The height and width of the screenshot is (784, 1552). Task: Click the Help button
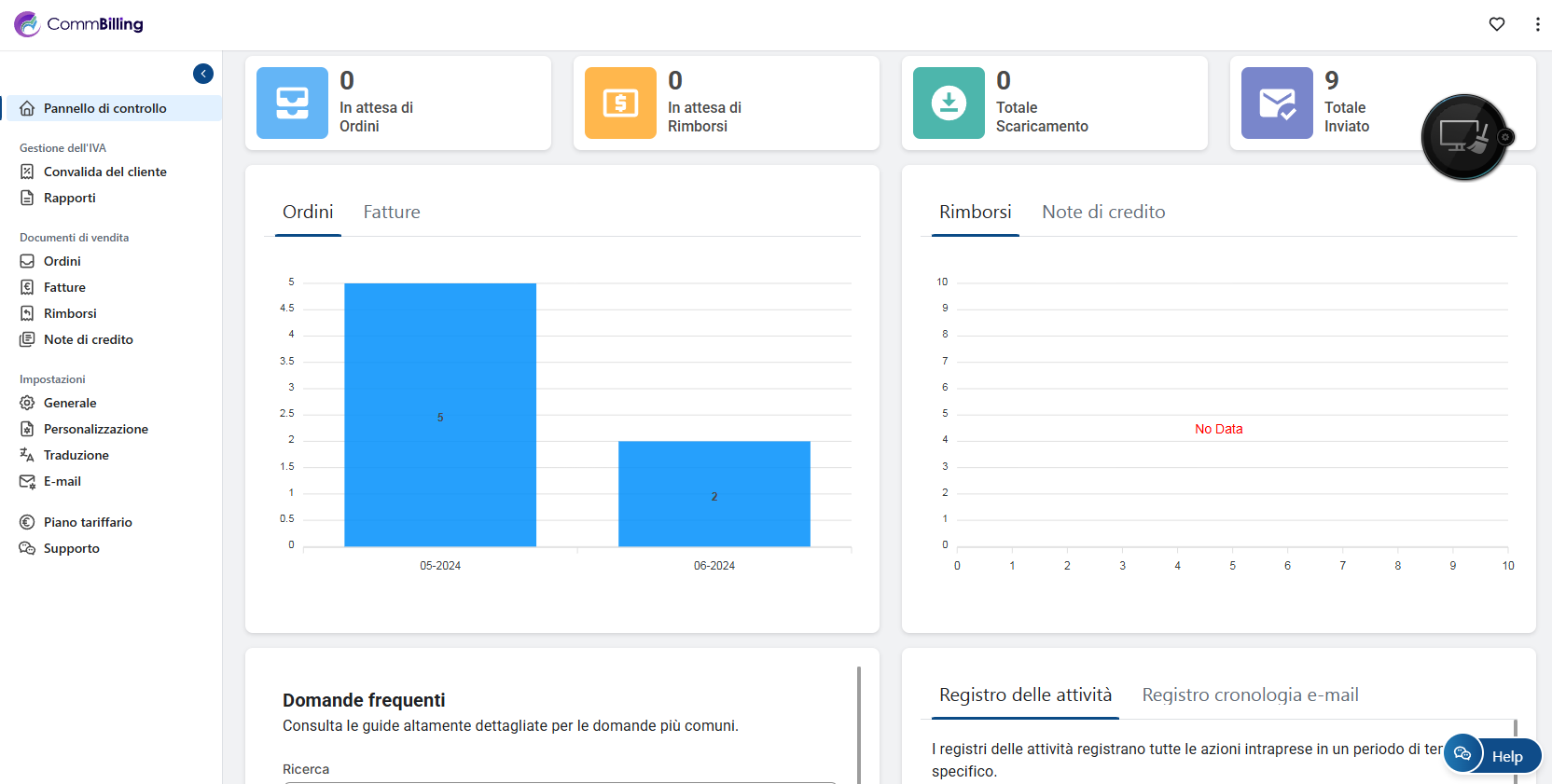1507,756
